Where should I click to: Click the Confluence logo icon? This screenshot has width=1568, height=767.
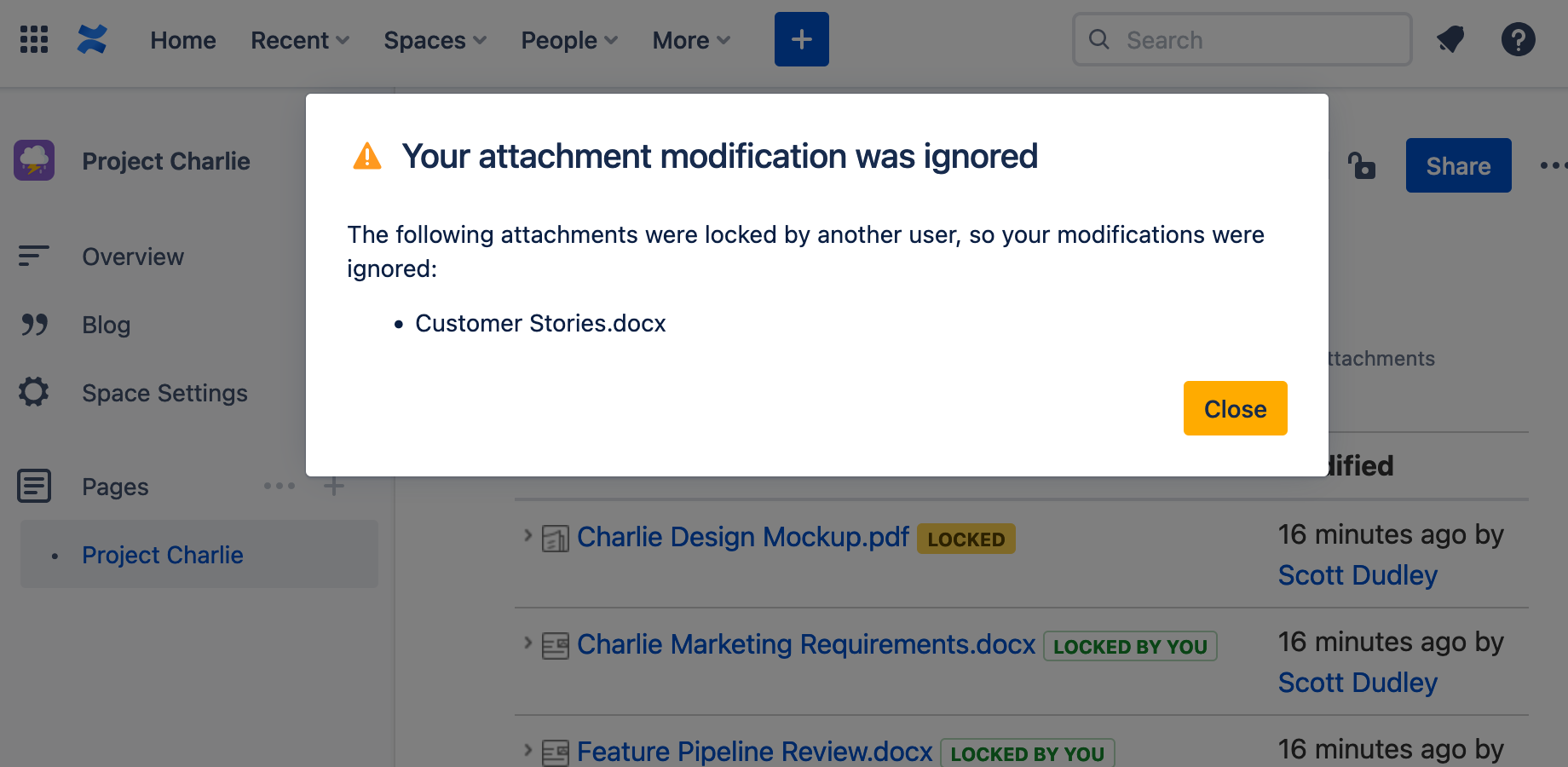pyautogui.click(x=92, y=39)
